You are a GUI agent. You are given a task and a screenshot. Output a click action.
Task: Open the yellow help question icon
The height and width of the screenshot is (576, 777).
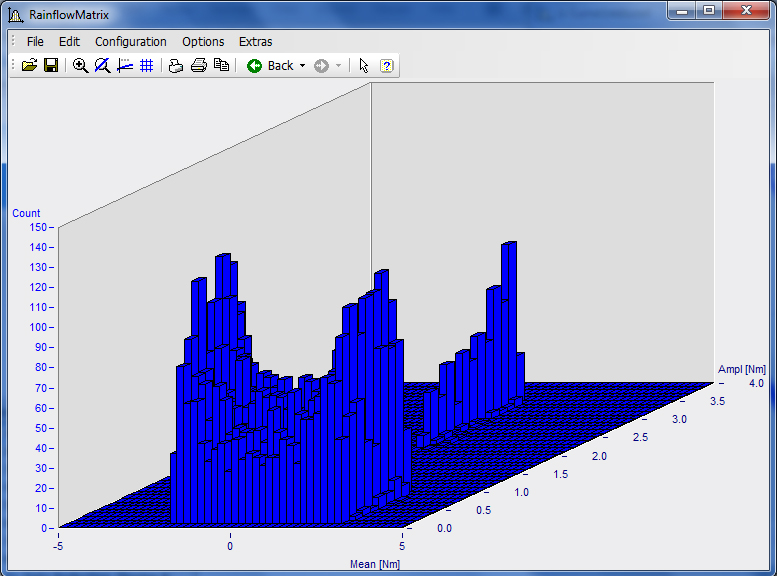coord(387,65)
